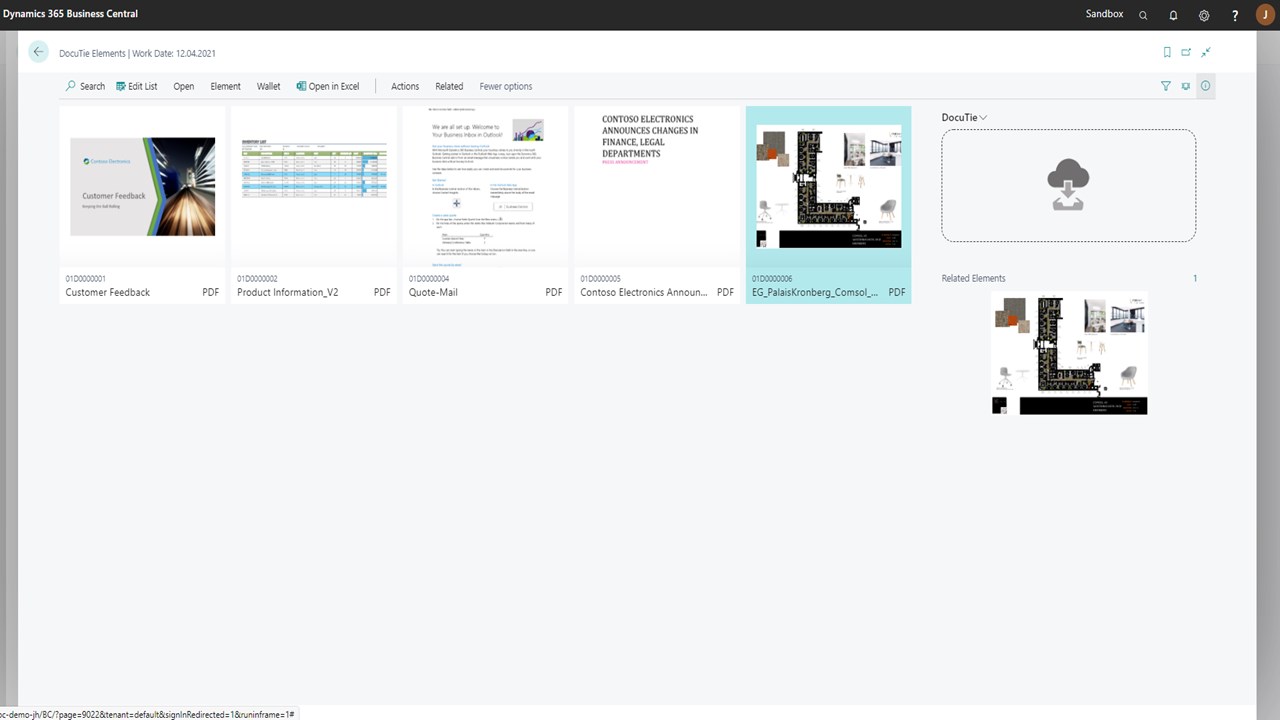The image size is (1280, 720).
Task: Expand the DocuTie factbox dropdown chevron
Action: click(x=983, y=117)
